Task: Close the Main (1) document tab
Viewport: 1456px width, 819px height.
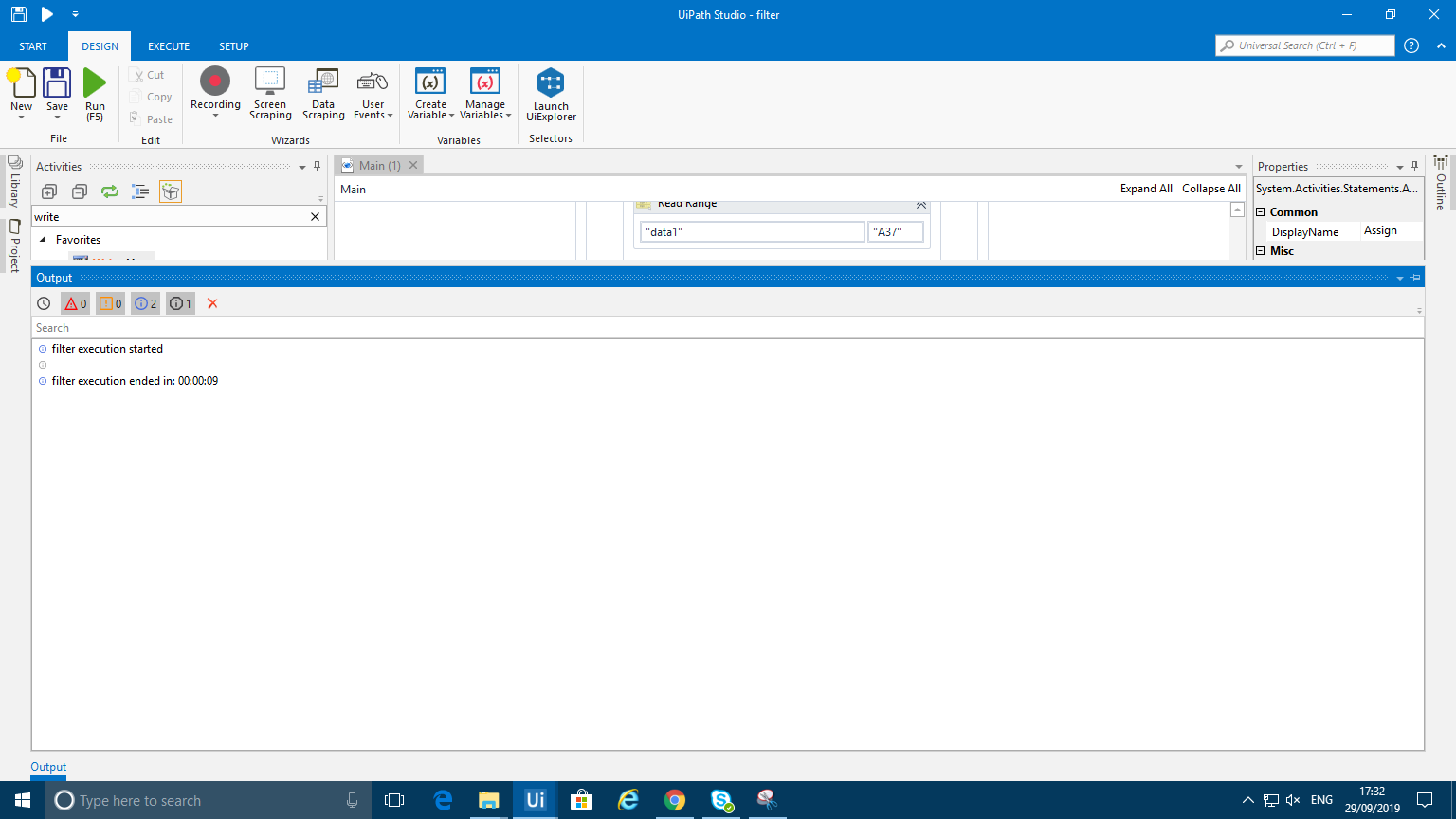Action: (x=412, y=166)
